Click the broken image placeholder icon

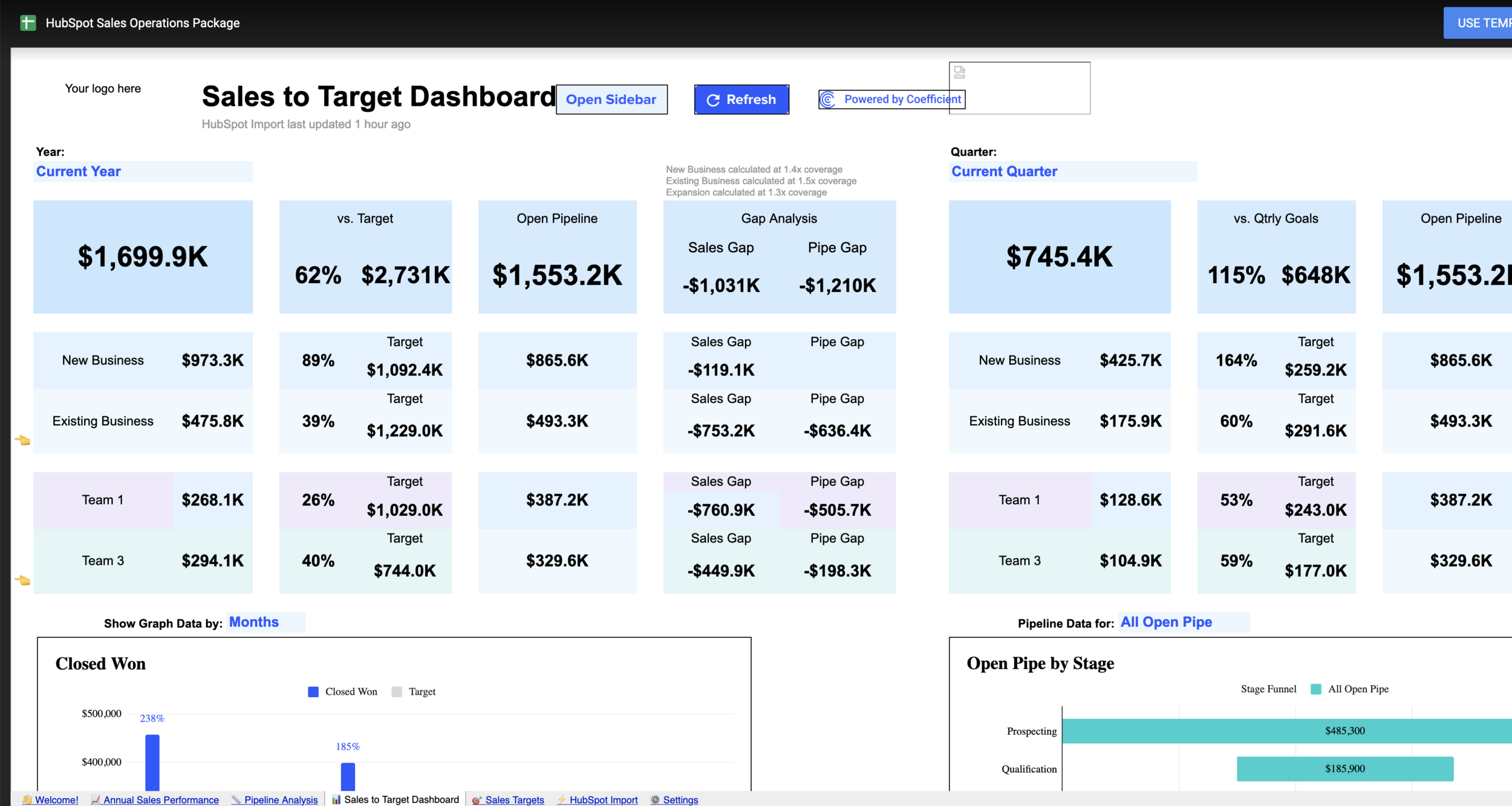click(959, 73)
